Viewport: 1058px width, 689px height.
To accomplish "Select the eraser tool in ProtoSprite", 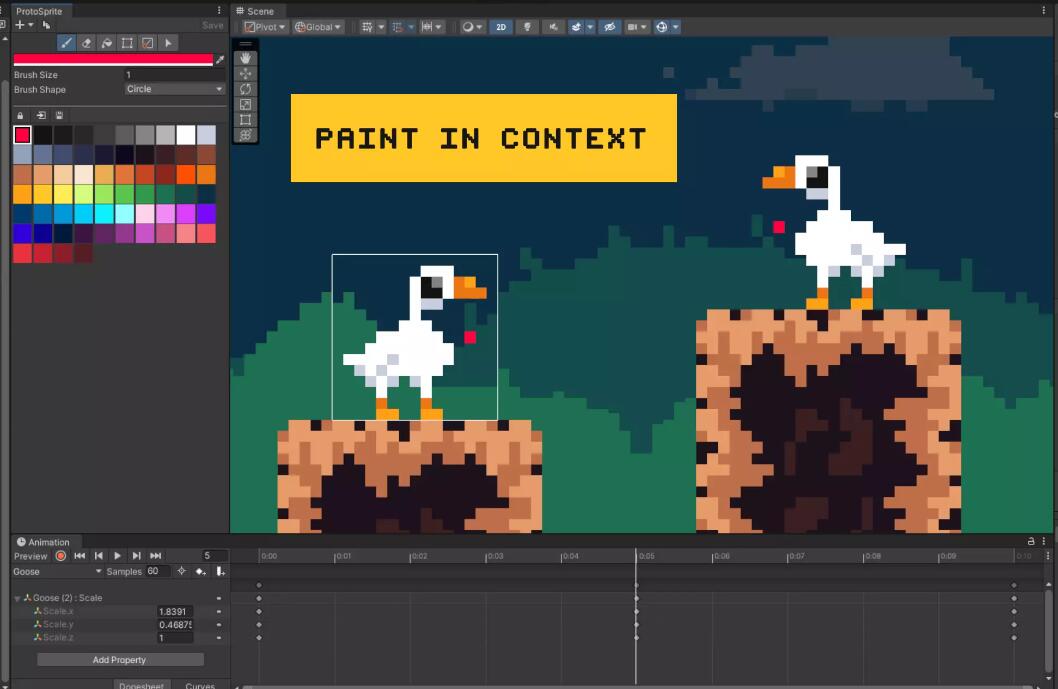I will point(86,43).
